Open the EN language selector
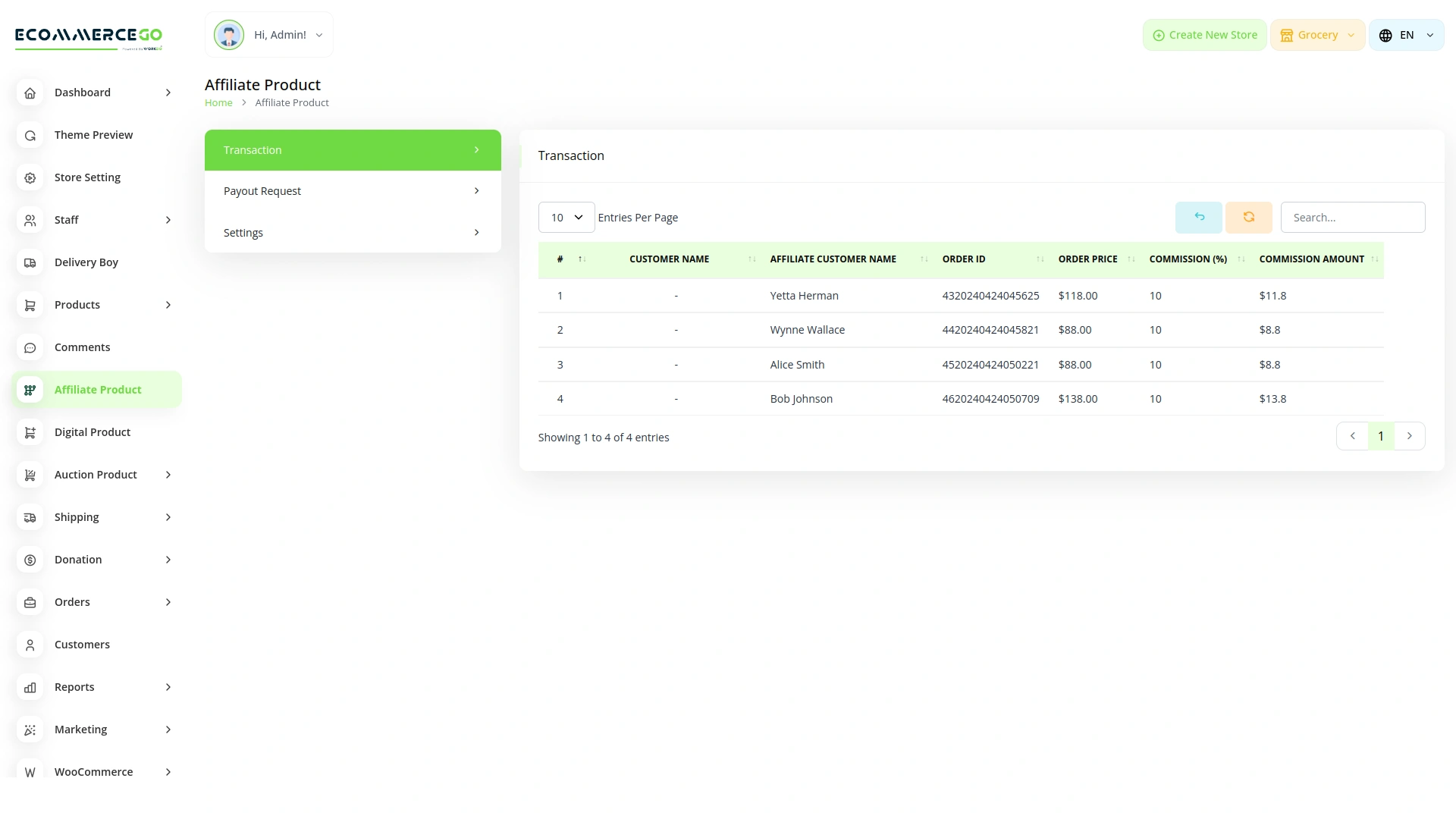This screenshot has width=1456, height=819. click(x=1405, y=34)
